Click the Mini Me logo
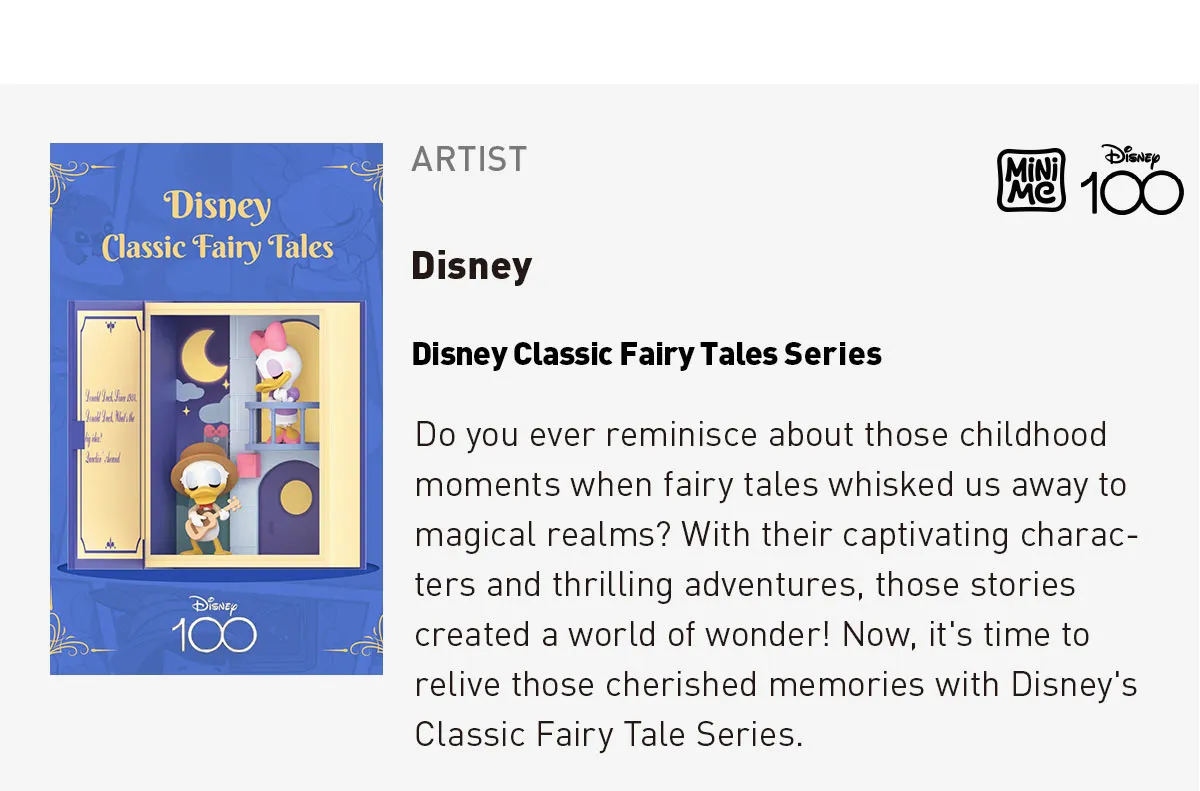The height and width of the screenshot is (791, 1200). point(1031,180)
